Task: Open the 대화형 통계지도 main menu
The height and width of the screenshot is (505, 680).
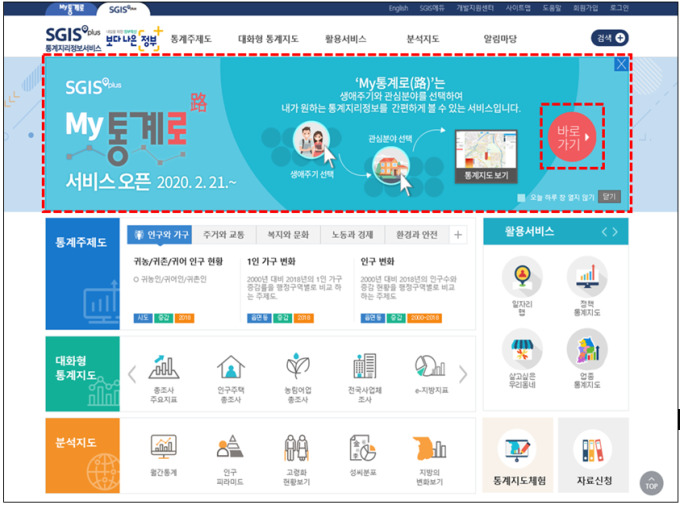Action: click(268, 39)
